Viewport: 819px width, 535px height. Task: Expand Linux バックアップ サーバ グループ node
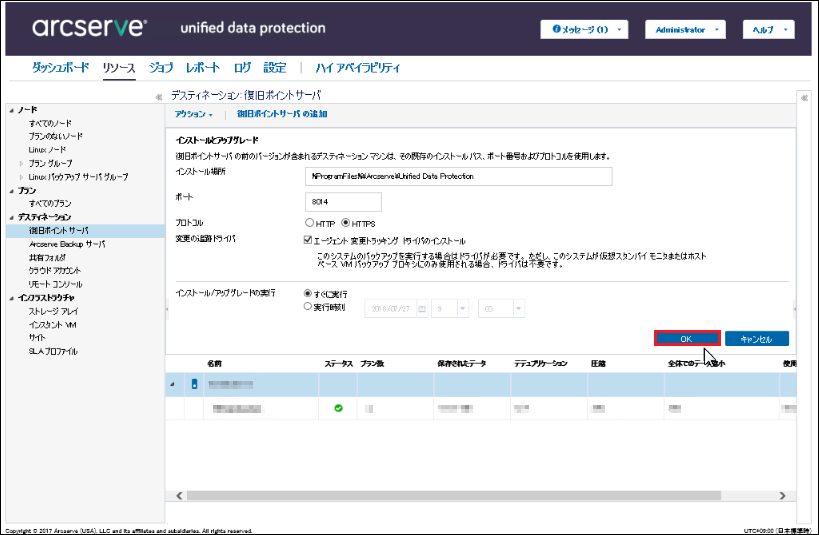pyautogui.click(x=21, y=177)
